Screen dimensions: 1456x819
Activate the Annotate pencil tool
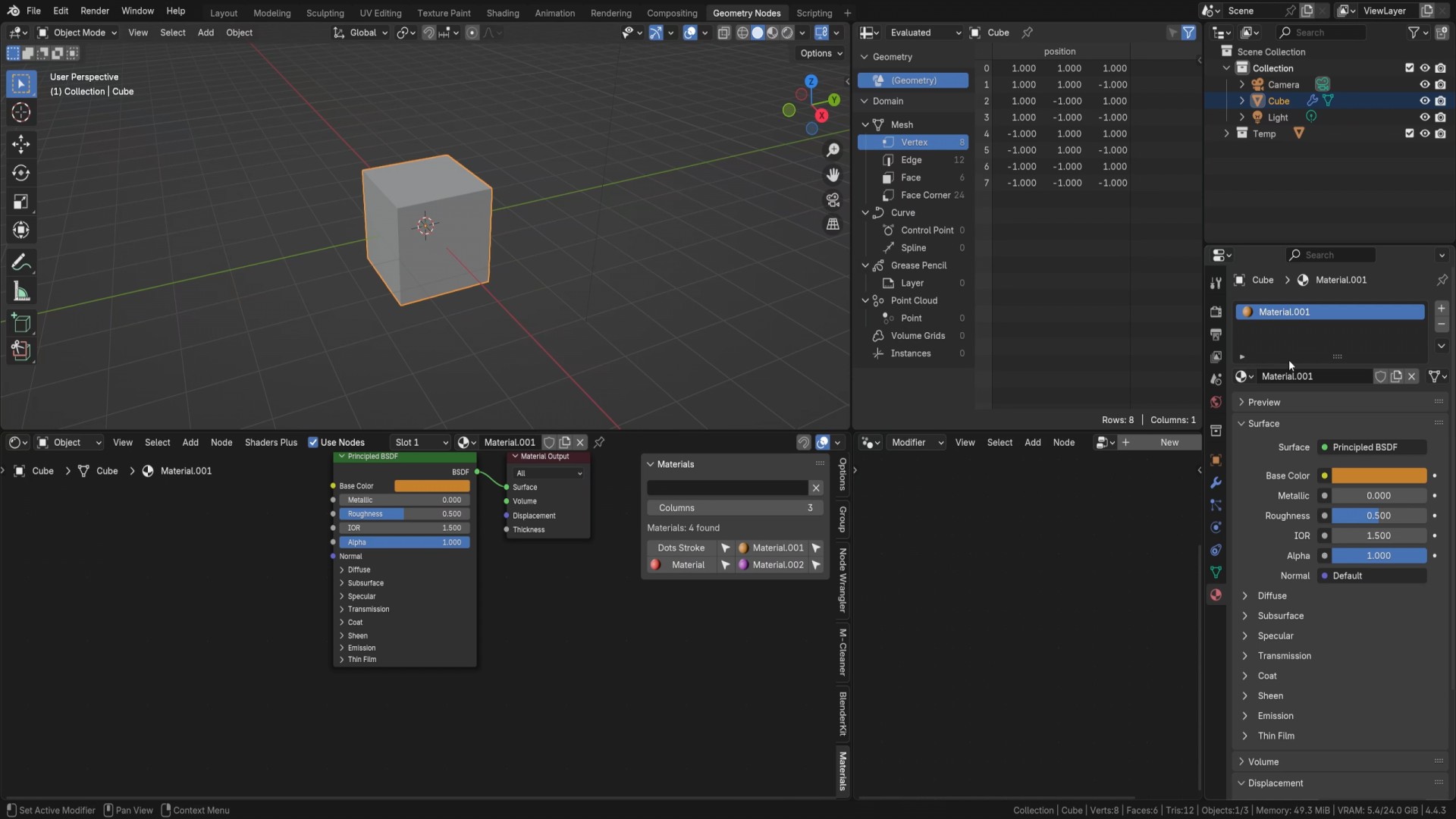[20, 262]
